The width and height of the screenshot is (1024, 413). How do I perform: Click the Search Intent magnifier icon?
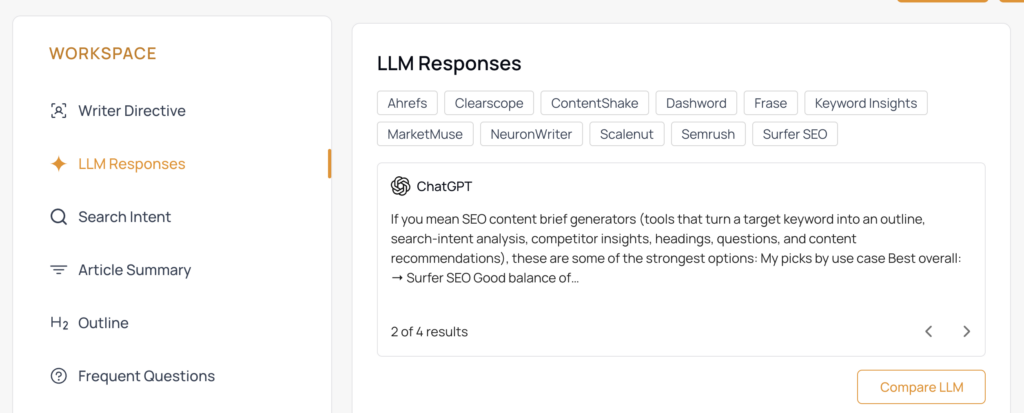(x=59, y=217)
